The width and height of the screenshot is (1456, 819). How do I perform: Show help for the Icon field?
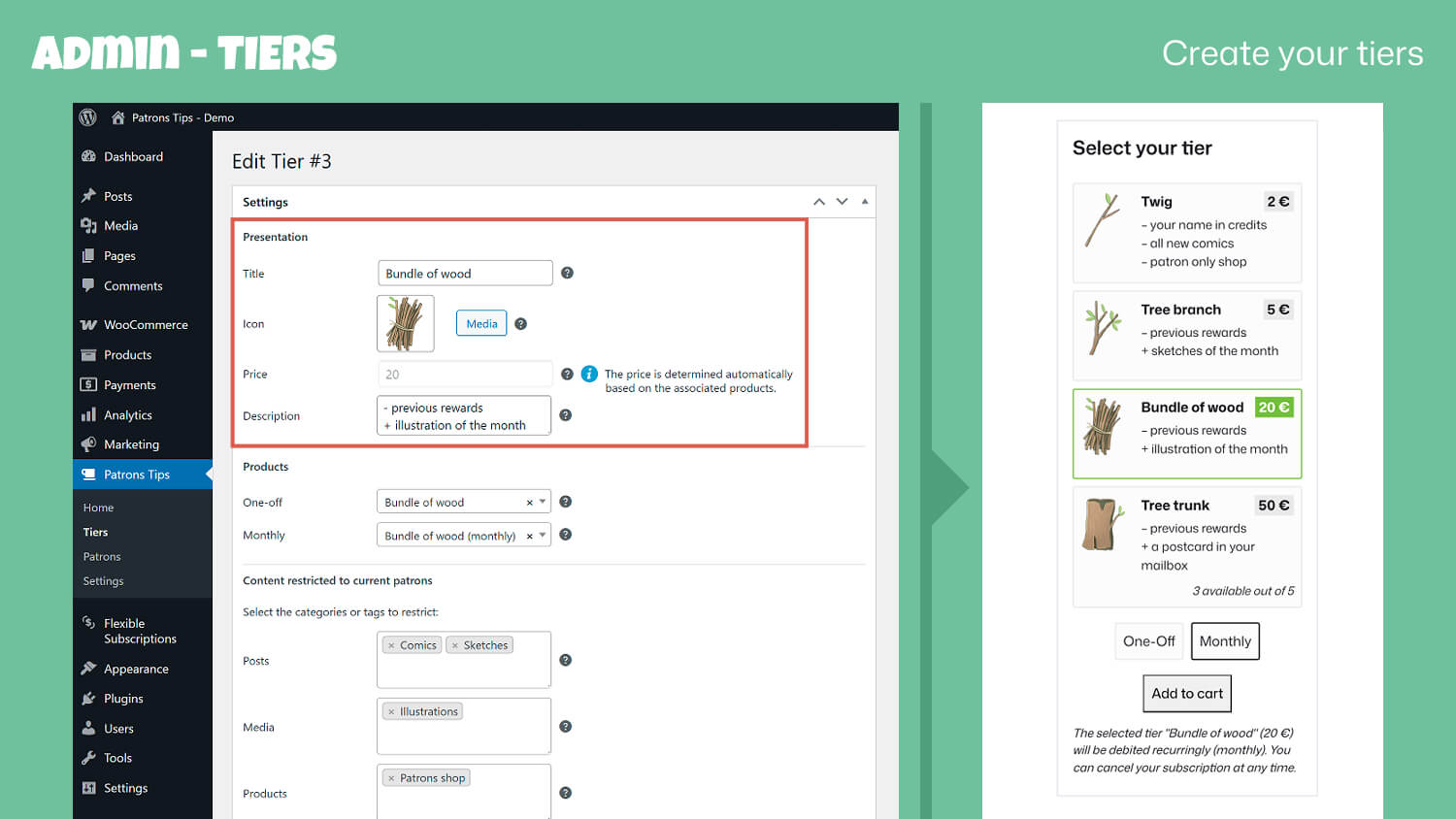pyautogui.click(x=520, y=323)
